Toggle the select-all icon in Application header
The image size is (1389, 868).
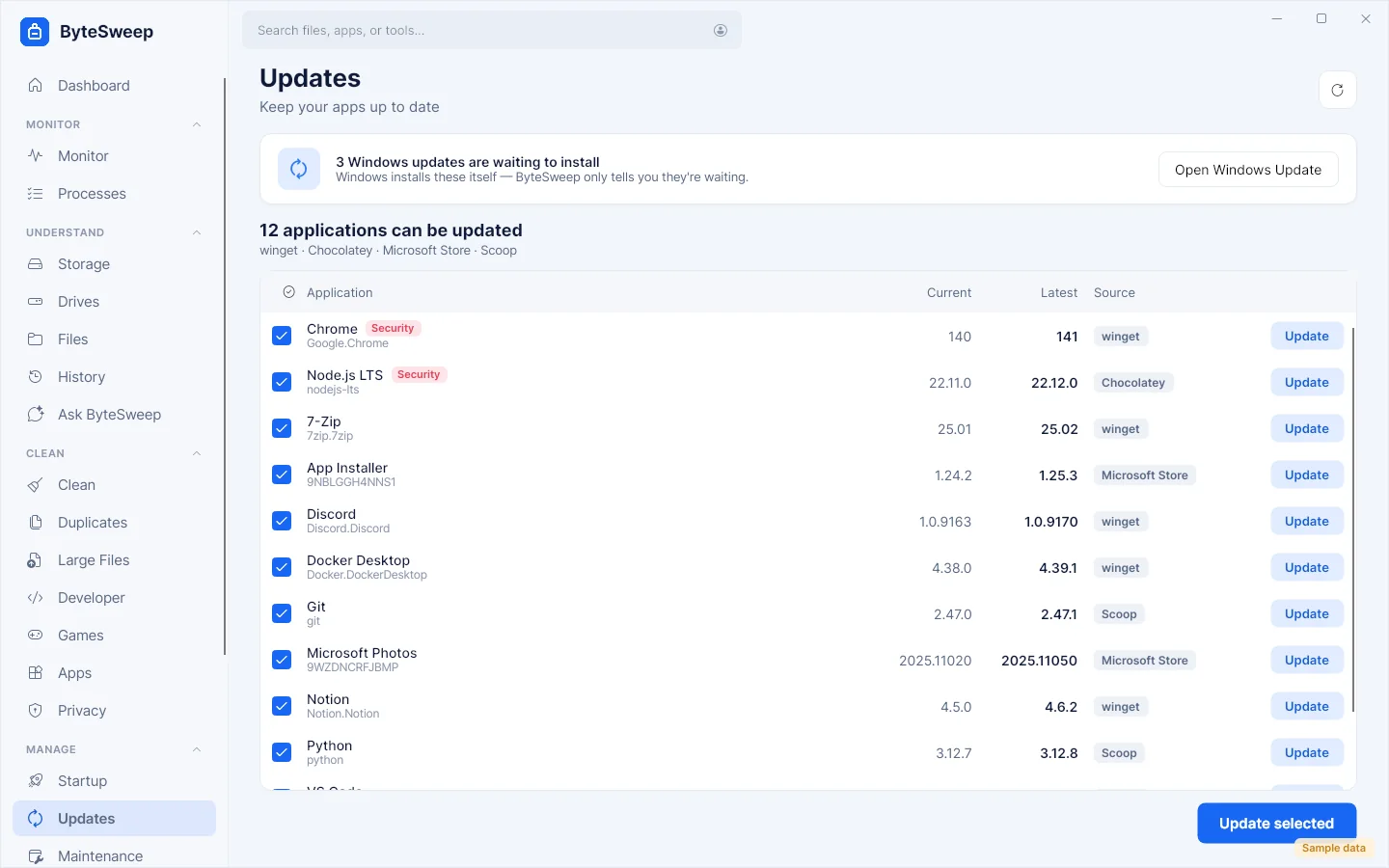point(288,292)
